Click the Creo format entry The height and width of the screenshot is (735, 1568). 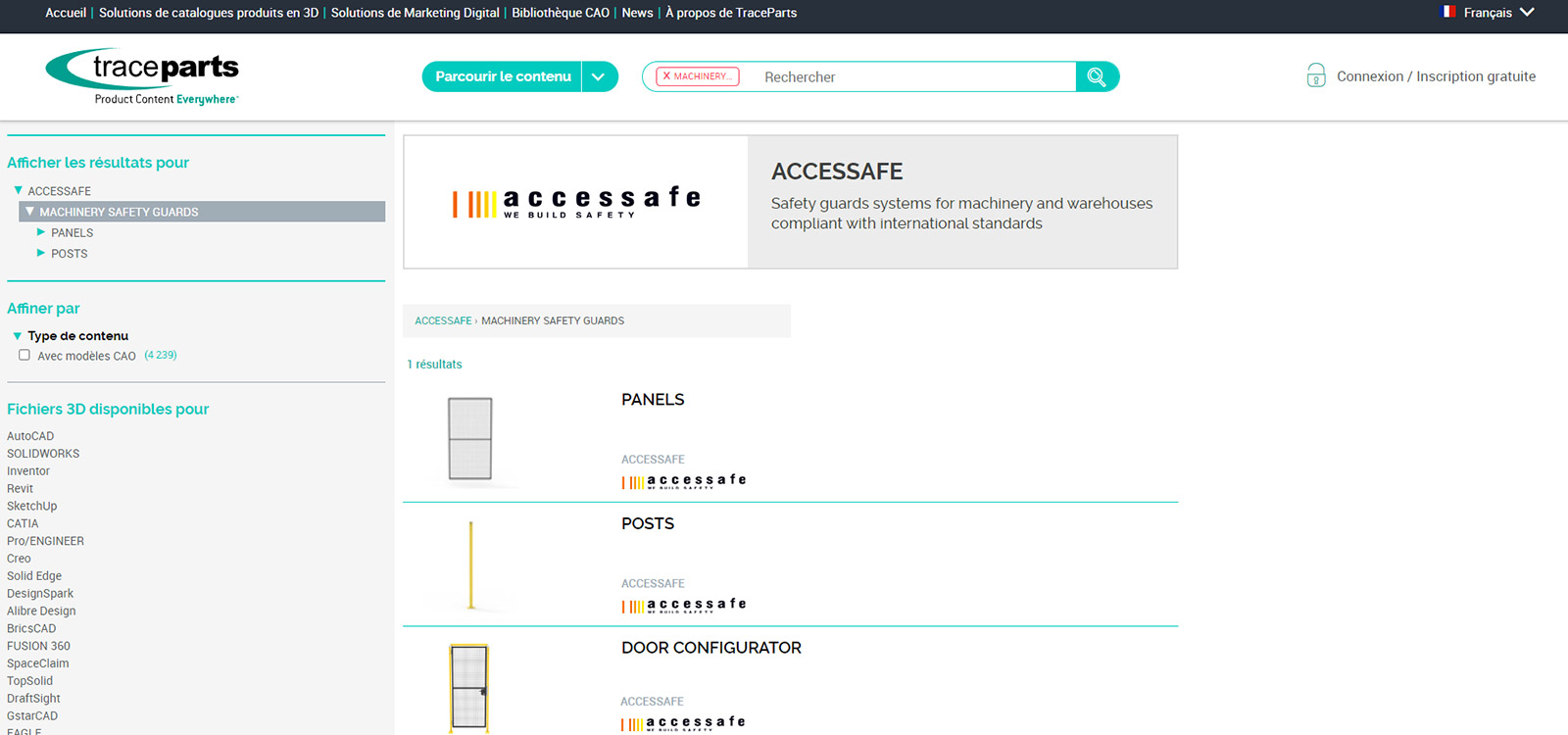coord(19,559)
